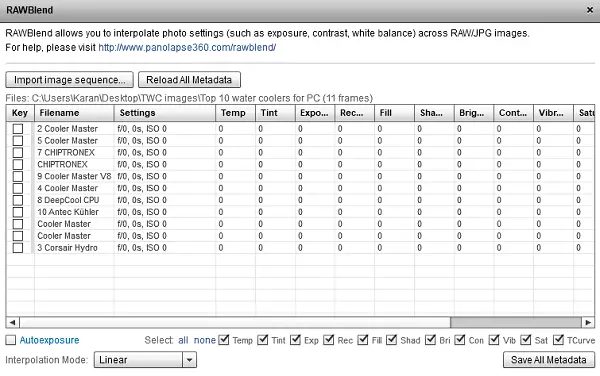600x376 pixels.
Task: Click the scrollbar left arrow
Action: [13, 322]
